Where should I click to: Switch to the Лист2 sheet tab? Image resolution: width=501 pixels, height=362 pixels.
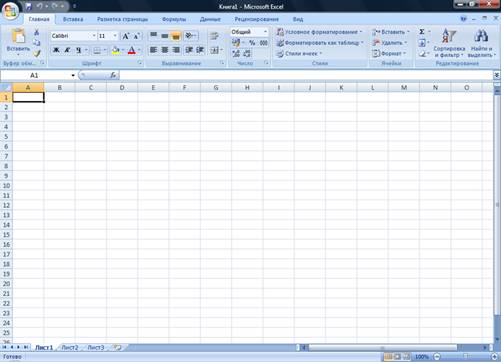pos(70,348)
